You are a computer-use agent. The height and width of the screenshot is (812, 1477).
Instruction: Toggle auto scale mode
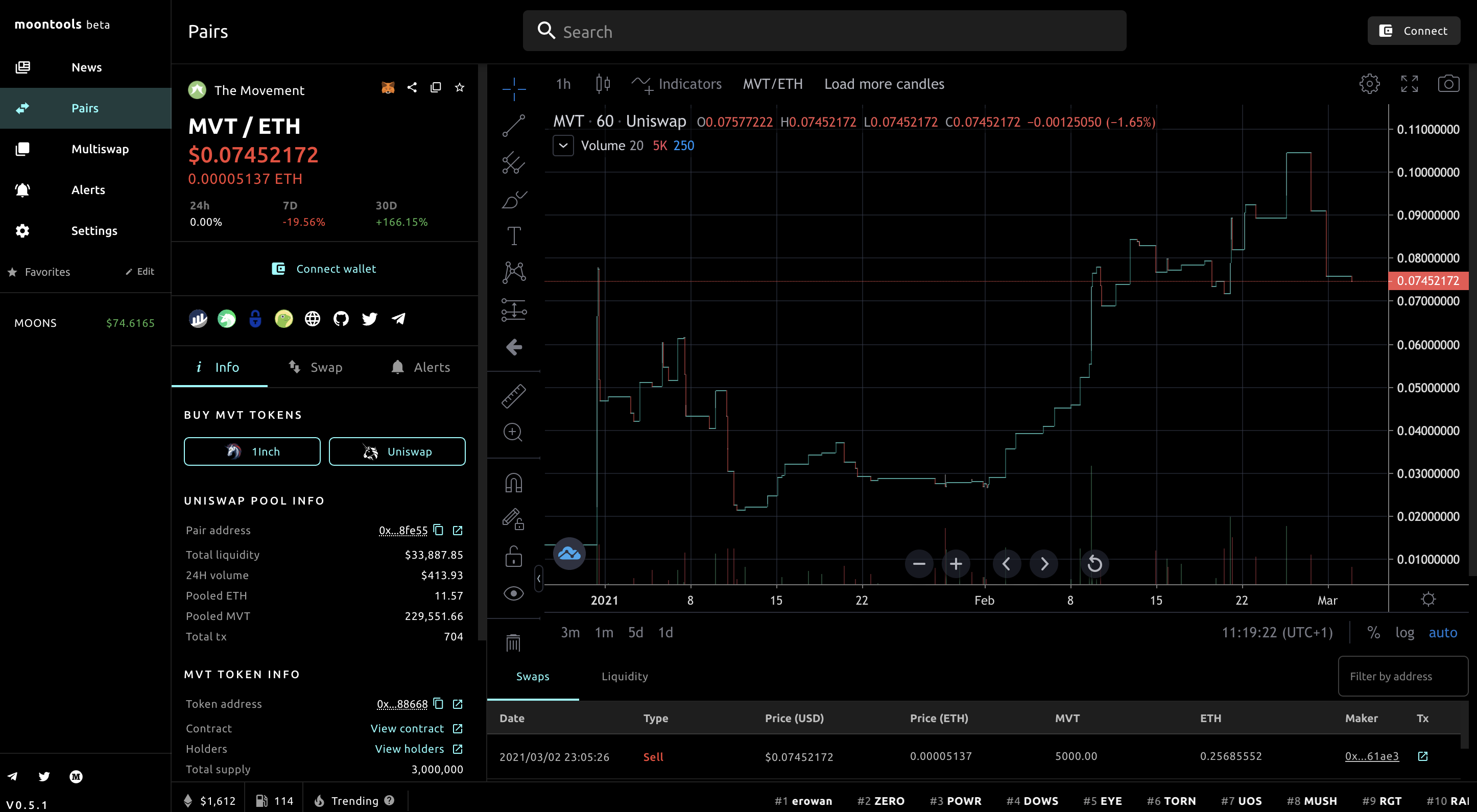tap(1443, 633)
